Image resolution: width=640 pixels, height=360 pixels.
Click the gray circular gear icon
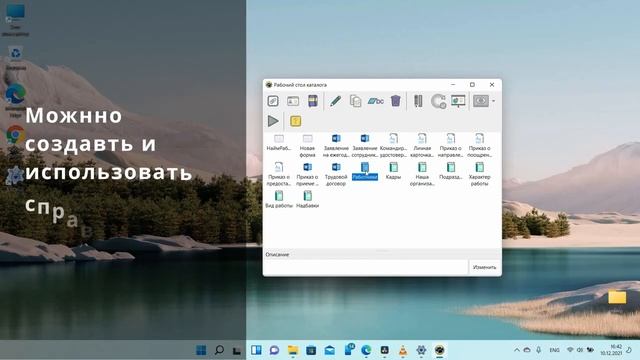438,101
